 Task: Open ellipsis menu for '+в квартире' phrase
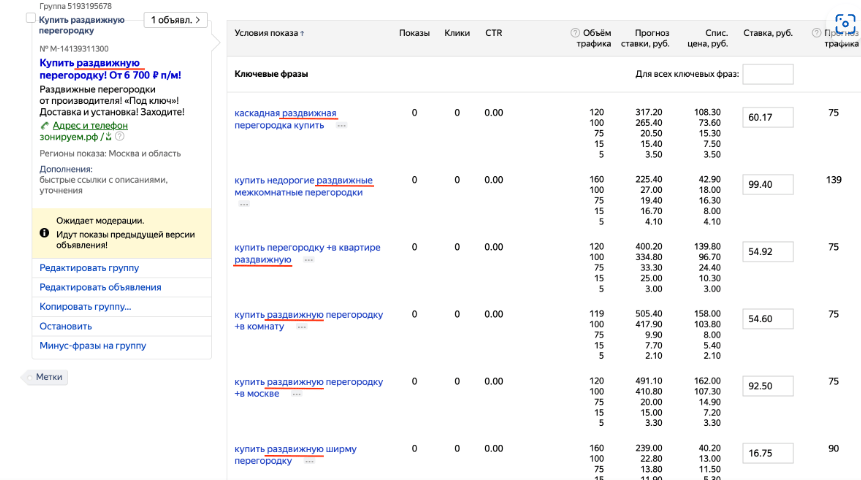(308, 260)
